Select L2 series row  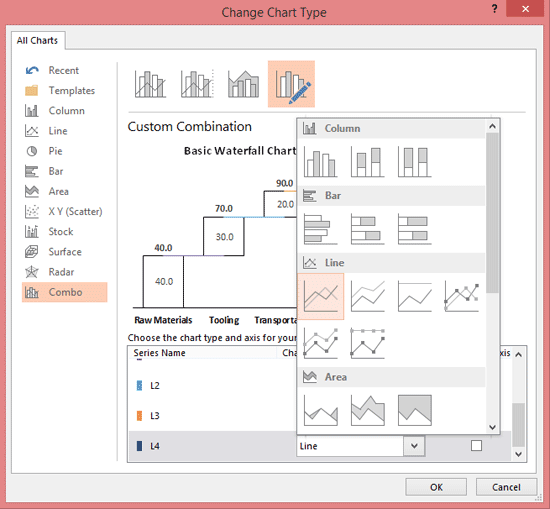212,386
